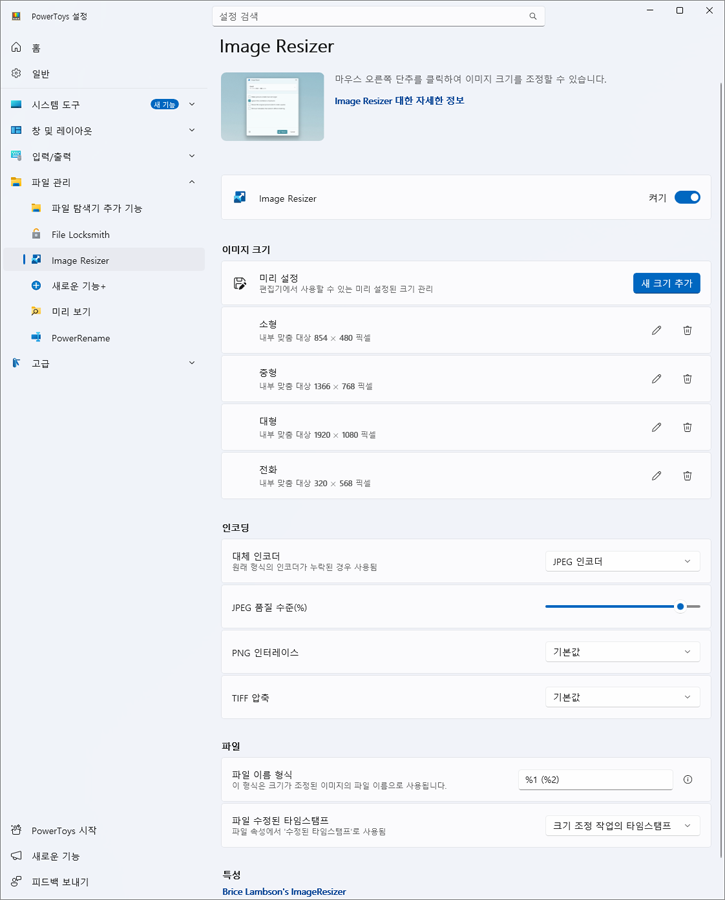Expand the 창 및 레이아웃 chevron
Image resolution: width=725 pixels, height=900 pixels.
(192, 130)
